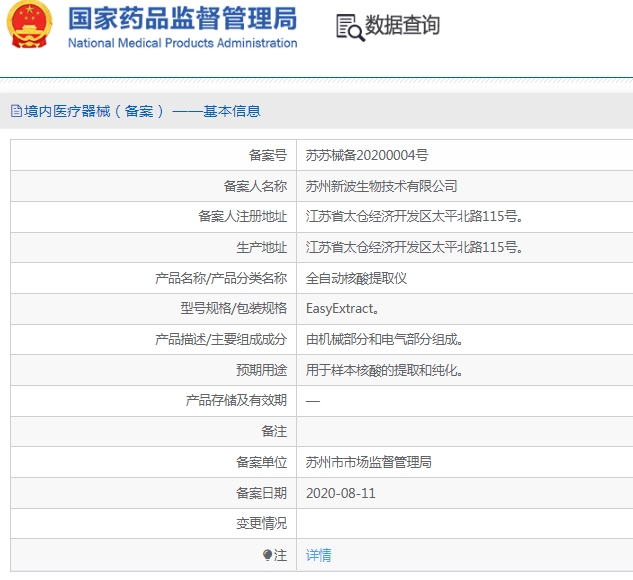Click the 型号规格/包装规格 label
The width and height of the screenshot is (633, 580).
pos(233,308)
